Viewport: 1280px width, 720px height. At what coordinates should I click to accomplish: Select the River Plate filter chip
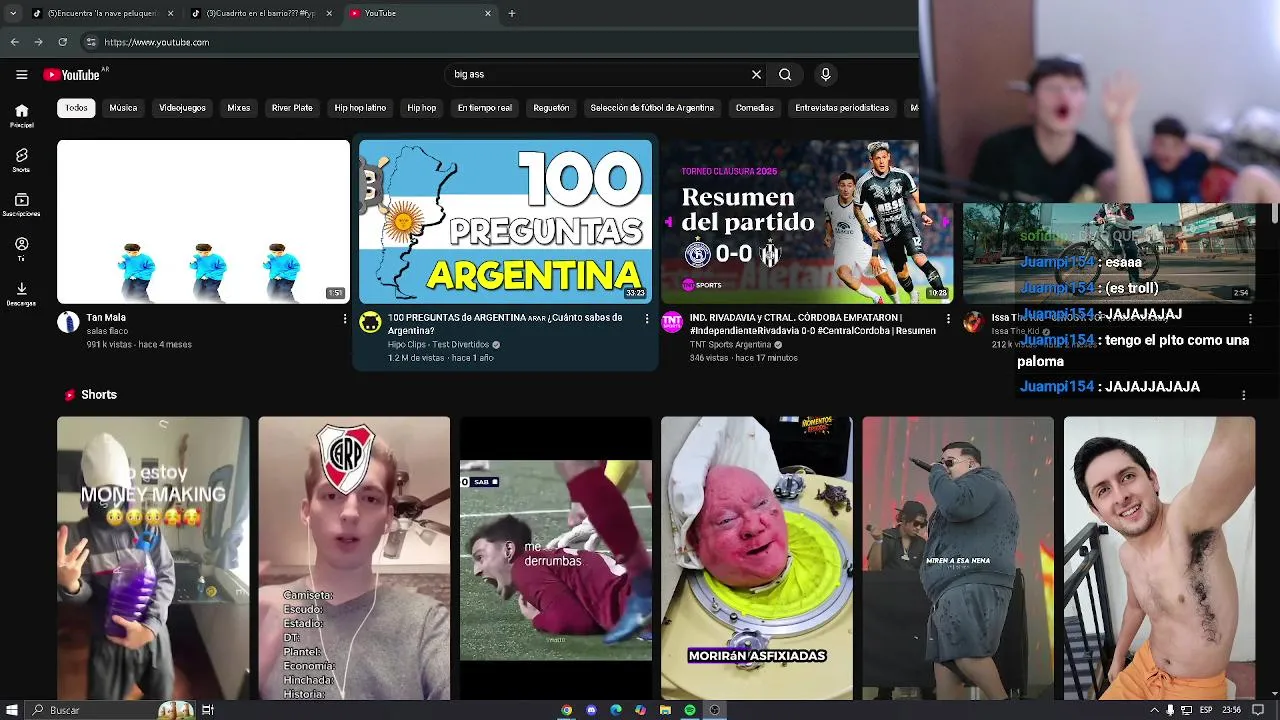coord(292,108)
